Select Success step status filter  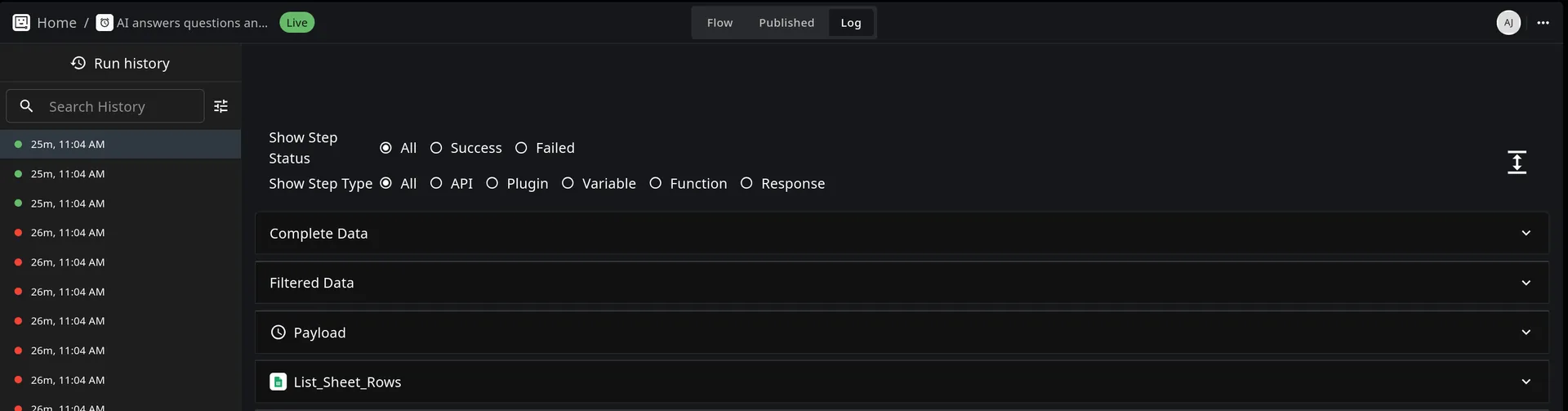click(x=436, y=148)
